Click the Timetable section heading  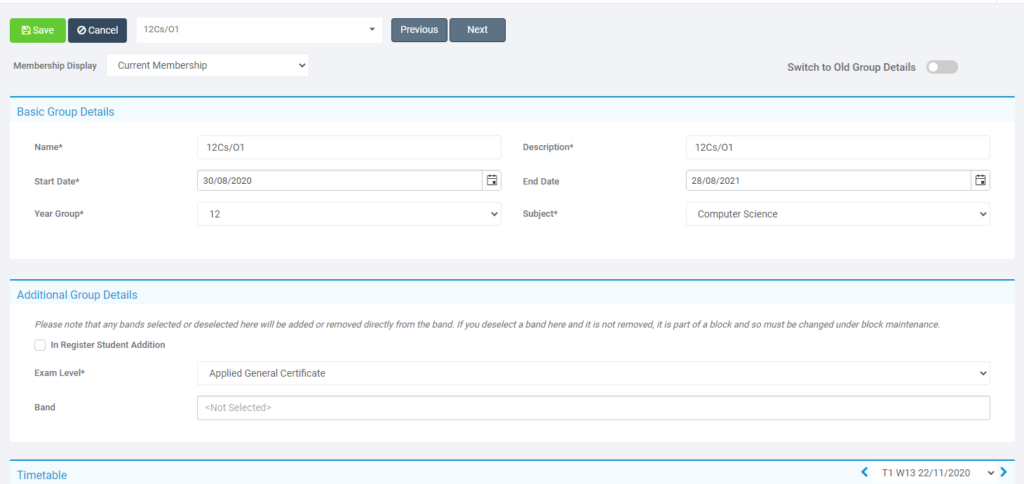click(42, 475)
